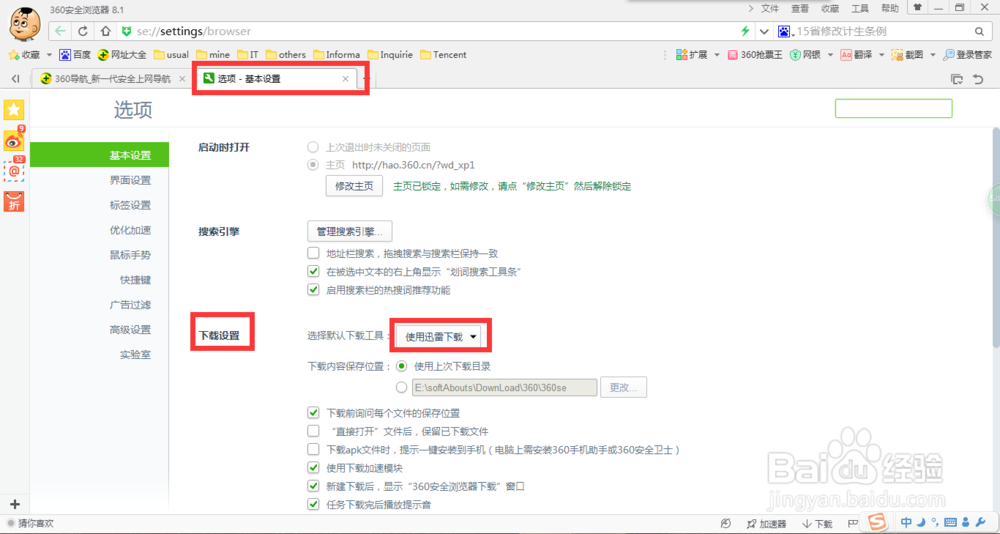The image size is (1000, 534).
Task: Enable “直接打开”文件后保留已下载文件 checkbox
Action: coord(313,431)
